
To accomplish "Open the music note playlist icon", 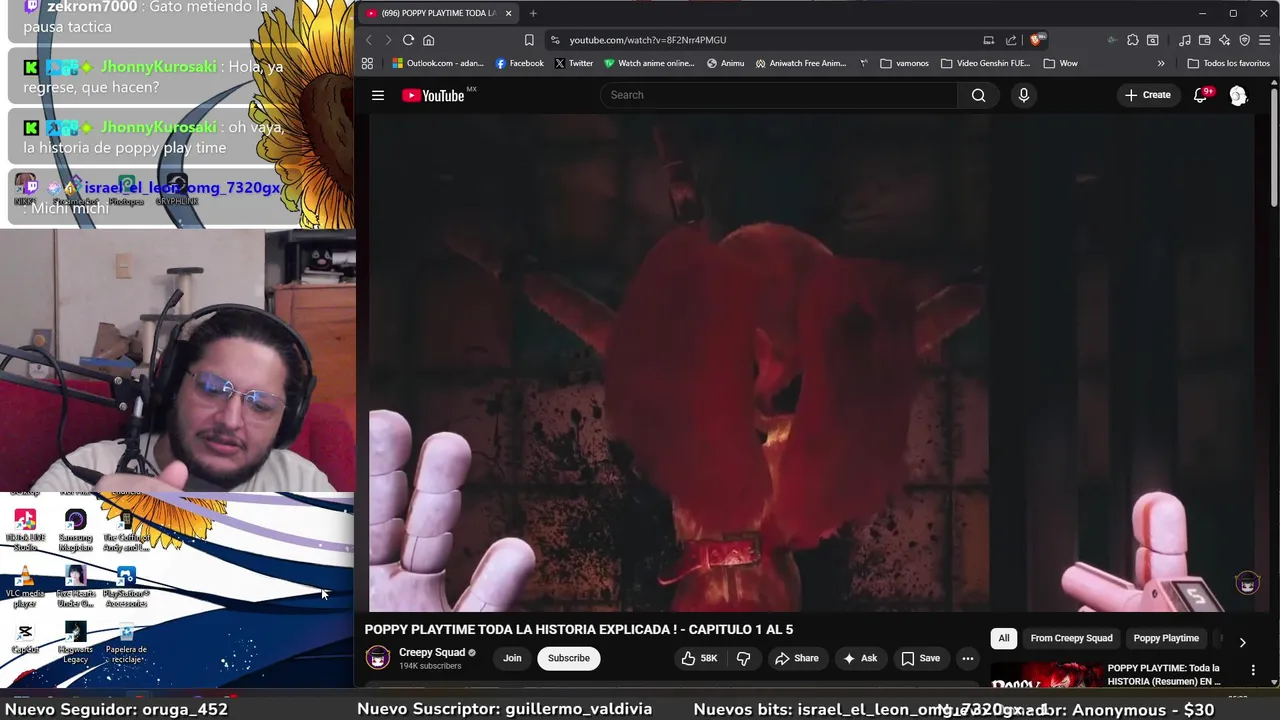I will pyautogui.click(x=1185, y=40).
